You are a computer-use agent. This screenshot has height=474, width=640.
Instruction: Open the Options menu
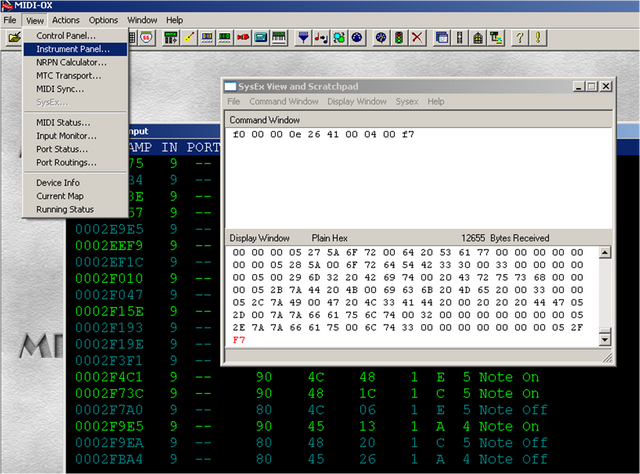tap(103, 20)
